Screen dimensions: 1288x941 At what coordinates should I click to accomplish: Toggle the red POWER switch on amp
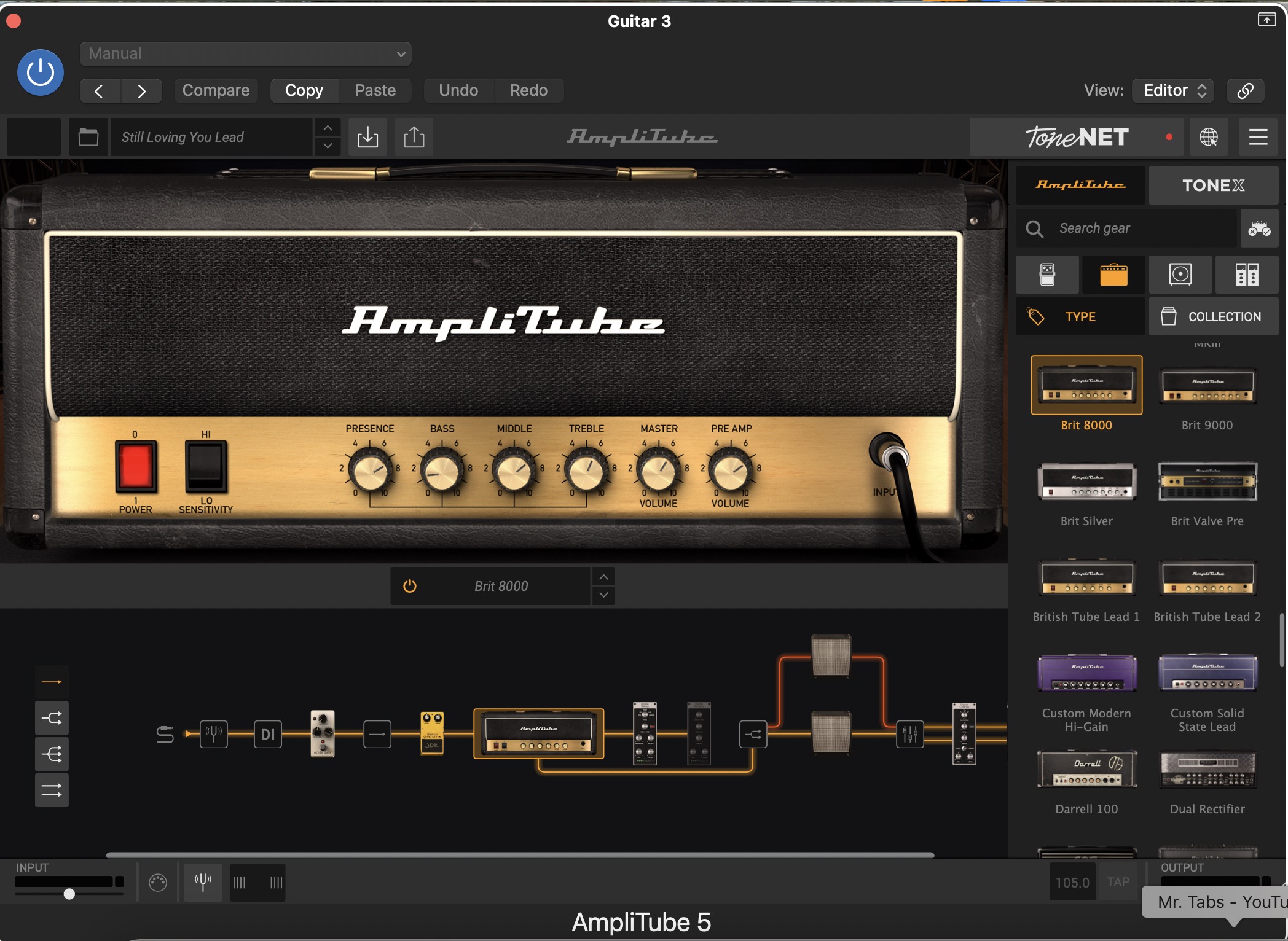click(x=136, y=467)
